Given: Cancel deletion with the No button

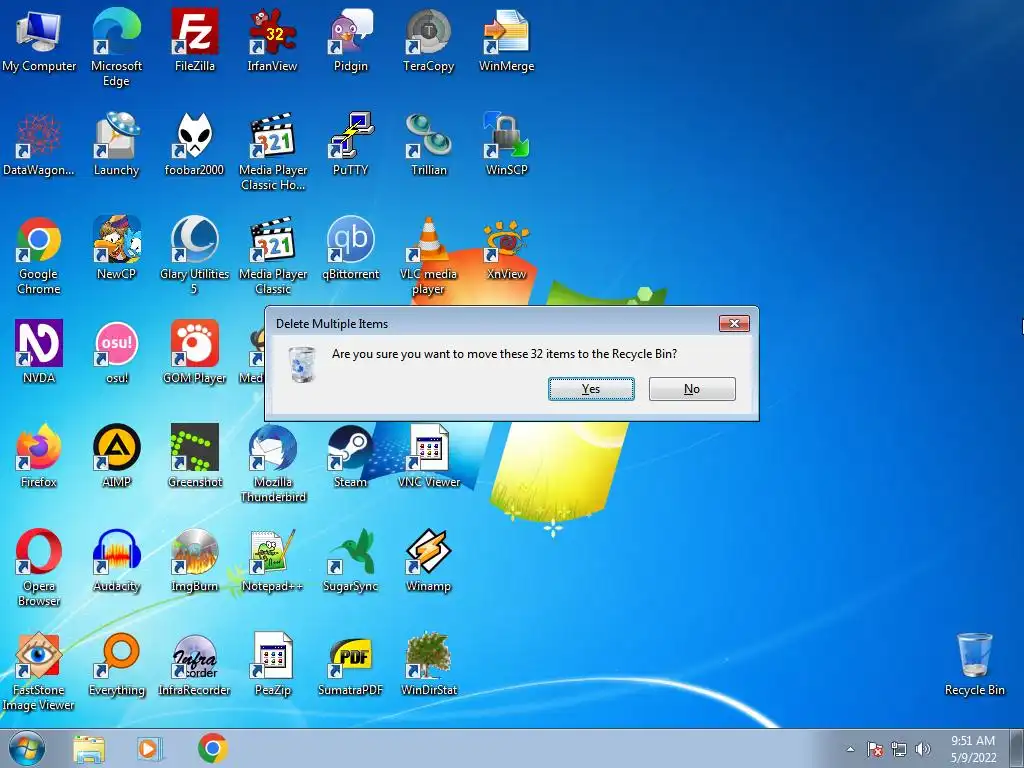Looking at the screenshot, I should (692, 389).
